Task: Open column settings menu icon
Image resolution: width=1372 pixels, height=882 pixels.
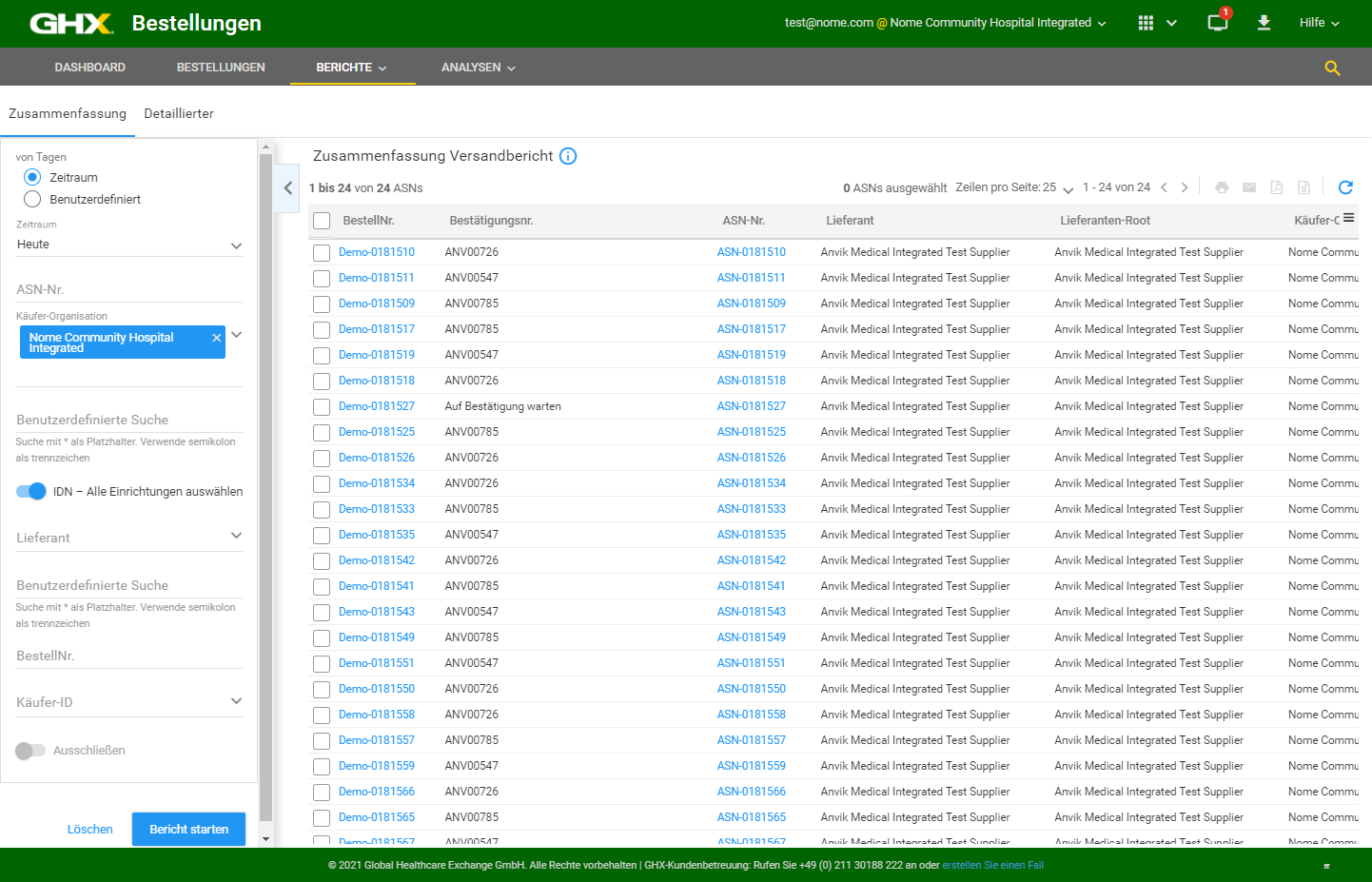Action: pyautogui.click(x=1348, y=218)
